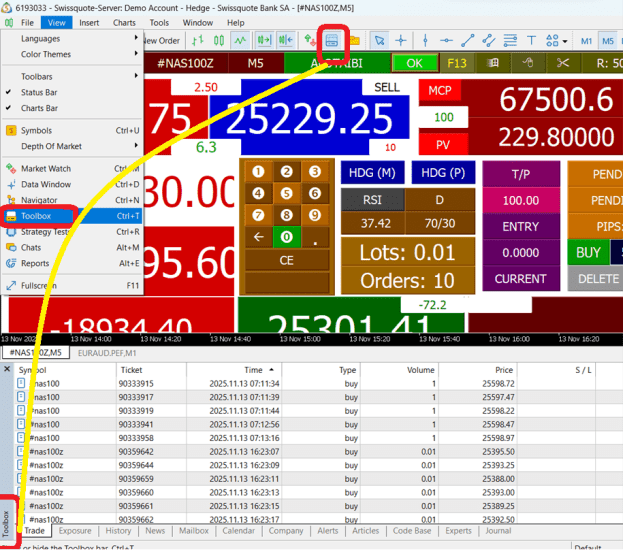Open the Charts menu
This screenshot has width=625, height=552.
coord(124,23)
